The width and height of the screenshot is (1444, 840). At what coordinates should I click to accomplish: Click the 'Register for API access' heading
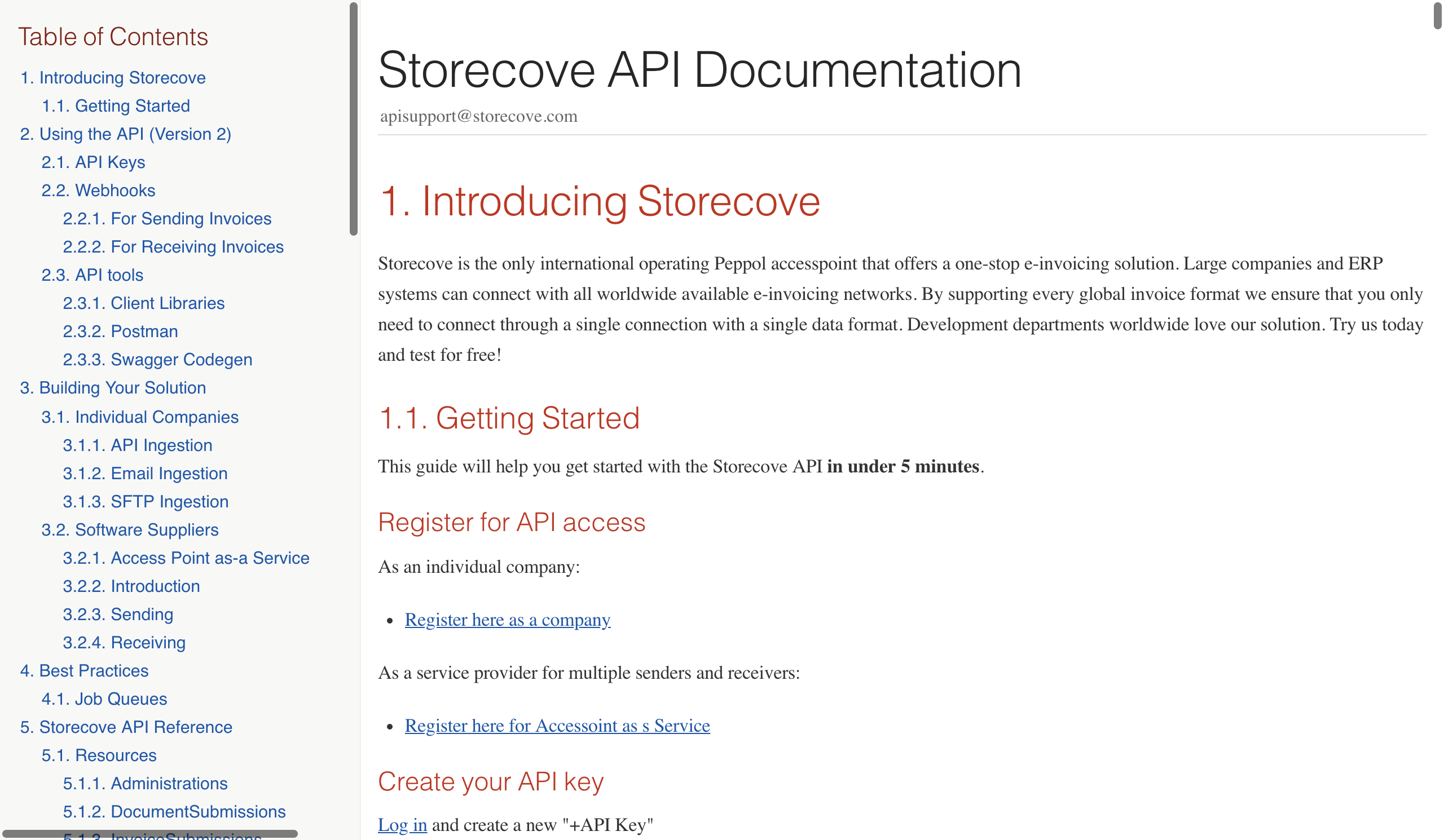pyautogui.click(x=512, y=522)
